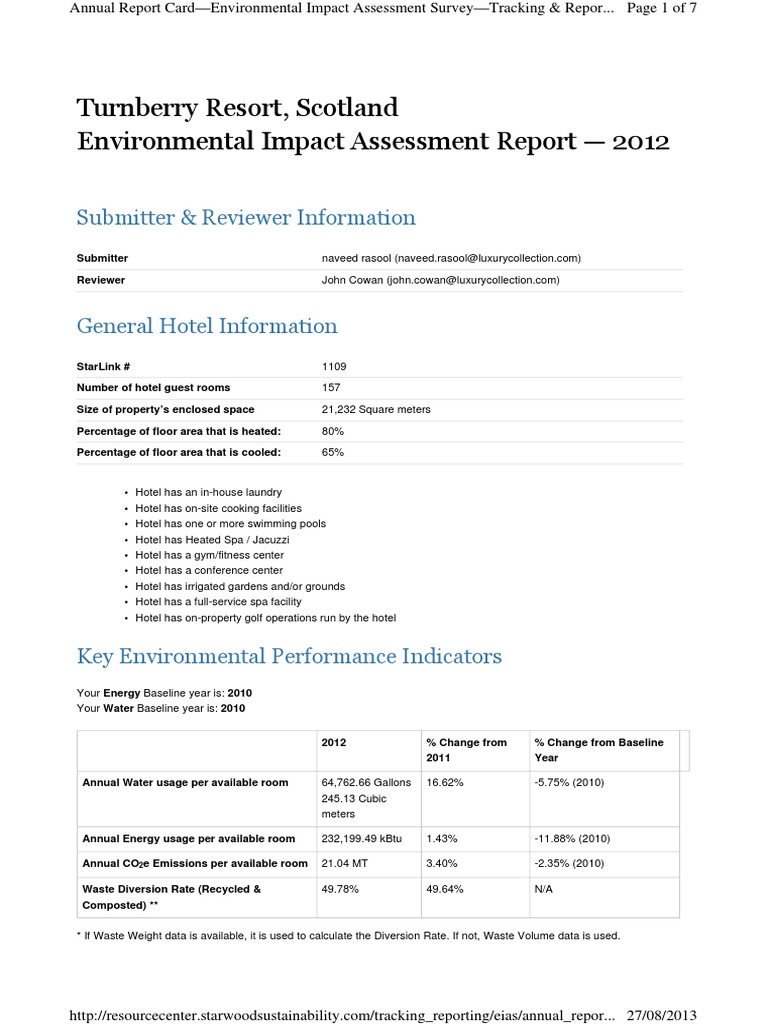Select the StarLink value 1109
The image size is (768, 1024).
coord(334,366)
